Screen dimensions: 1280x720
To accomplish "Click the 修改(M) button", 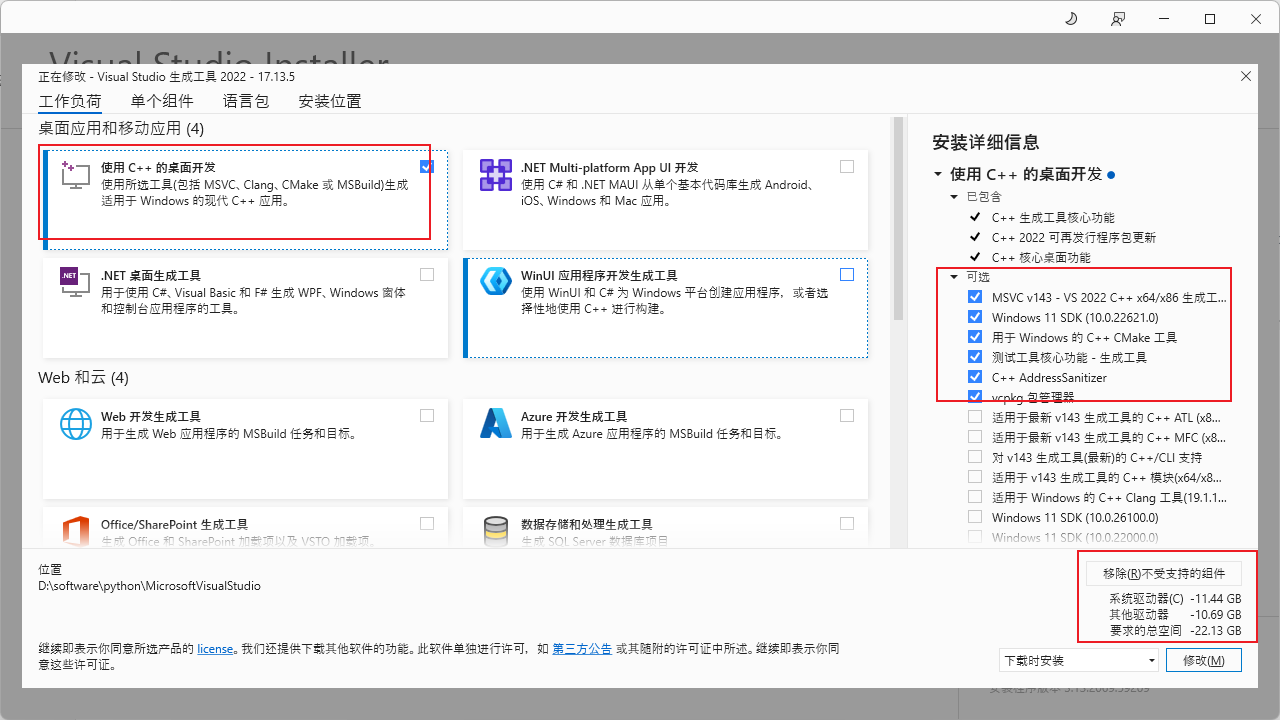I will (1204, 660).
